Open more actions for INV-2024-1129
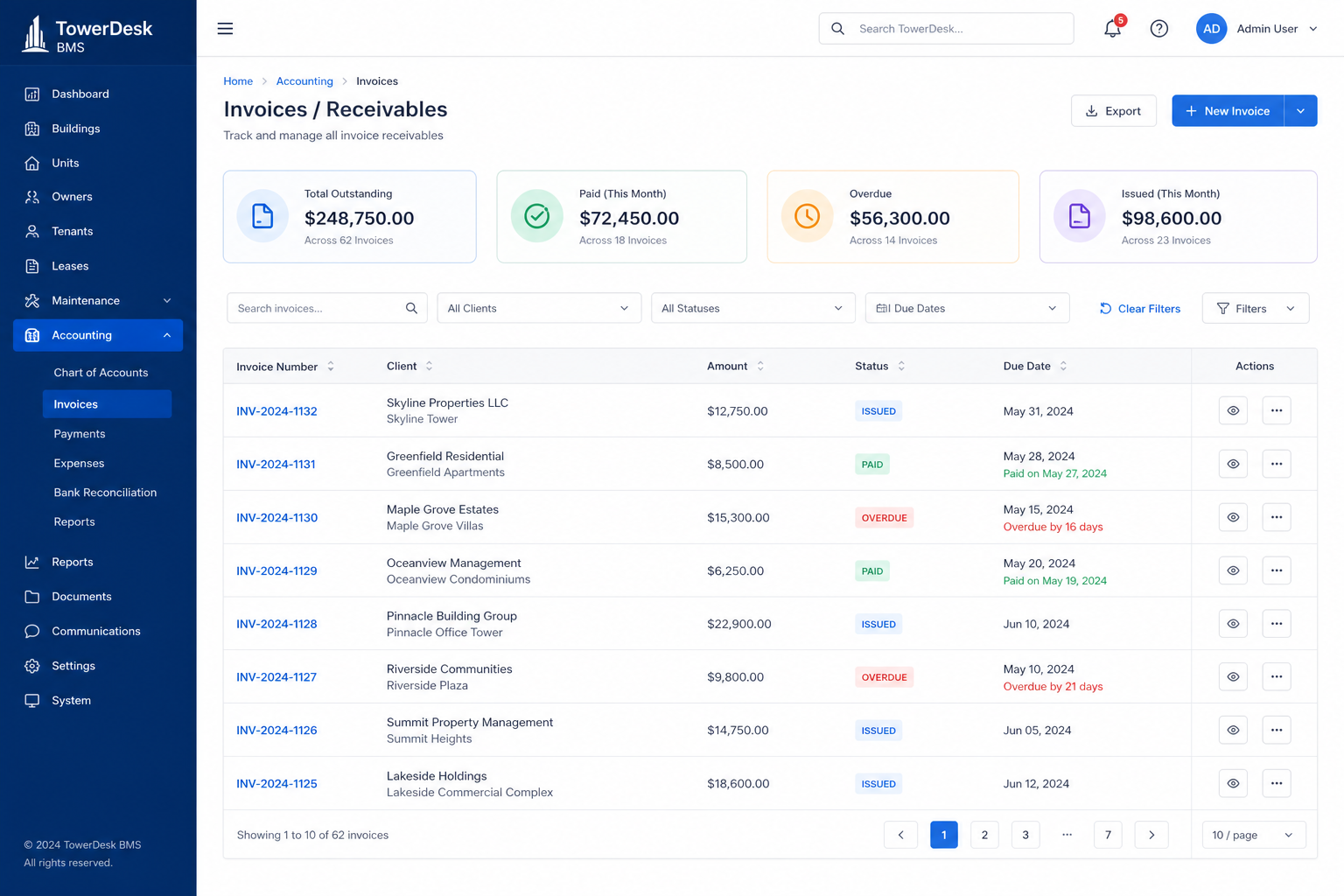The height and width of the screenshot is (896, 1344). [x=1277, y=570]
